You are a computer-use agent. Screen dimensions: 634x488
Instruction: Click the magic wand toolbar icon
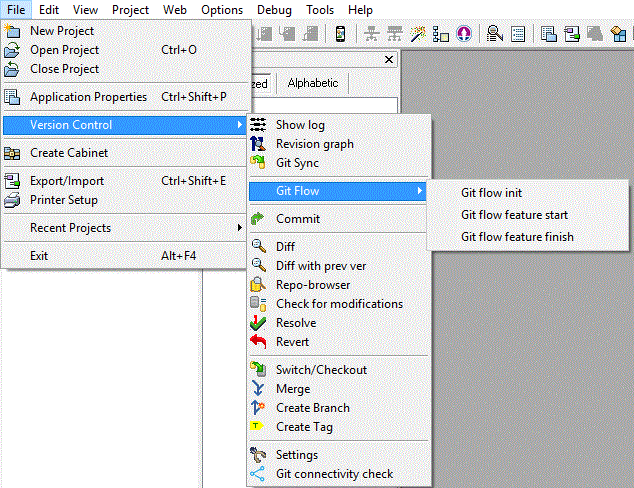tap(418, 34)
